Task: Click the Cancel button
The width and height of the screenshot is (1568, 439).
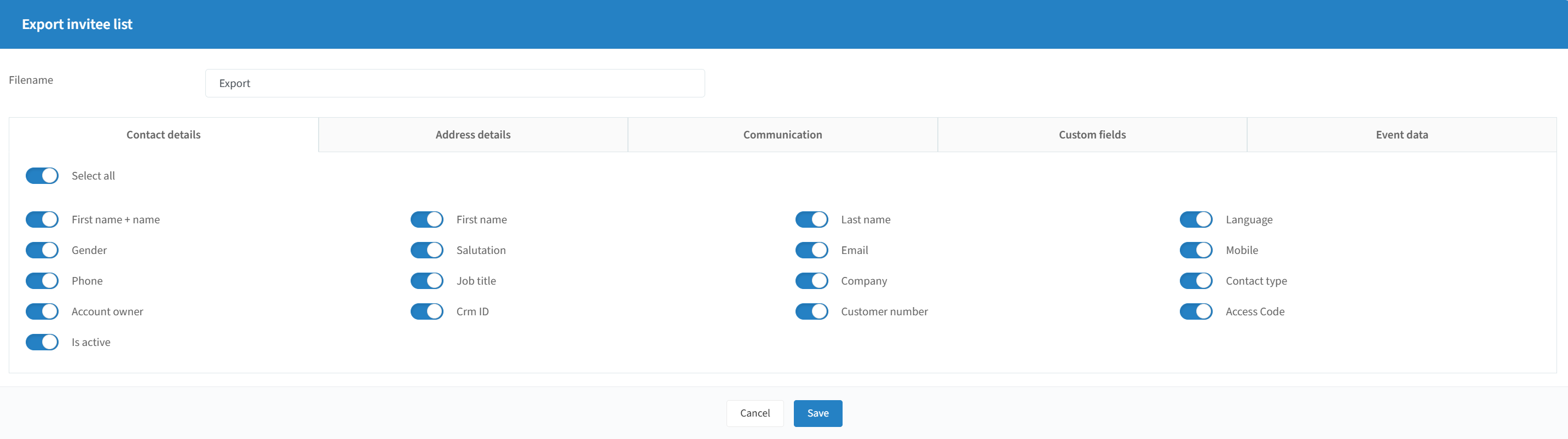Action: click(755, 413)
